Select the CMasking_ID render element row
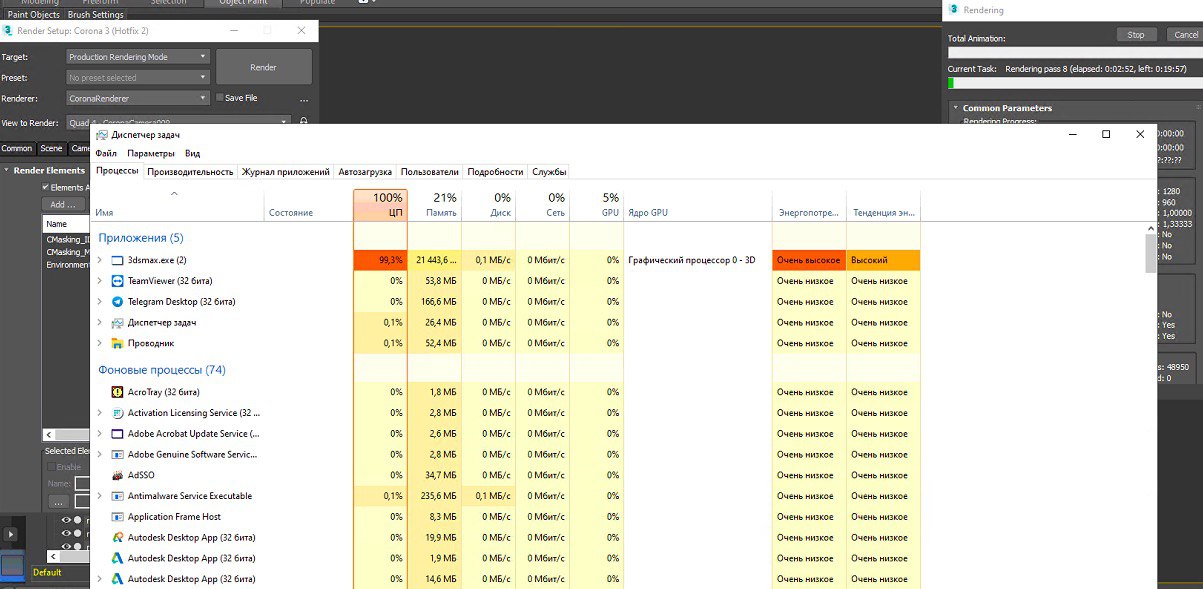This screenshot has height=589, width=1203. pos(68,239)
